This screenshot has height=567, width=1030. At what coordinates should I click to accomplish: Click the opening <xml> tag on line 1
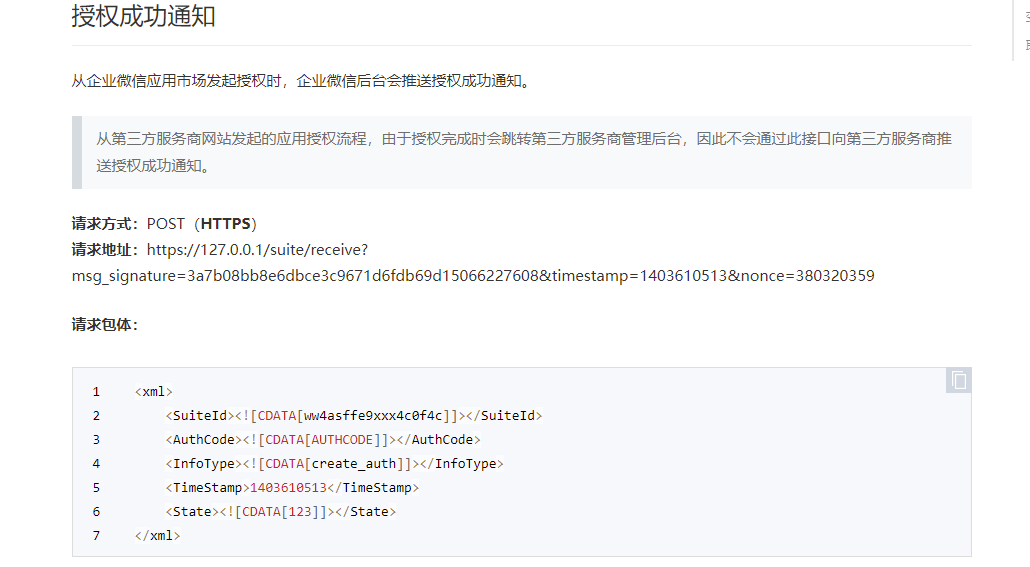[x=154, y=392]
